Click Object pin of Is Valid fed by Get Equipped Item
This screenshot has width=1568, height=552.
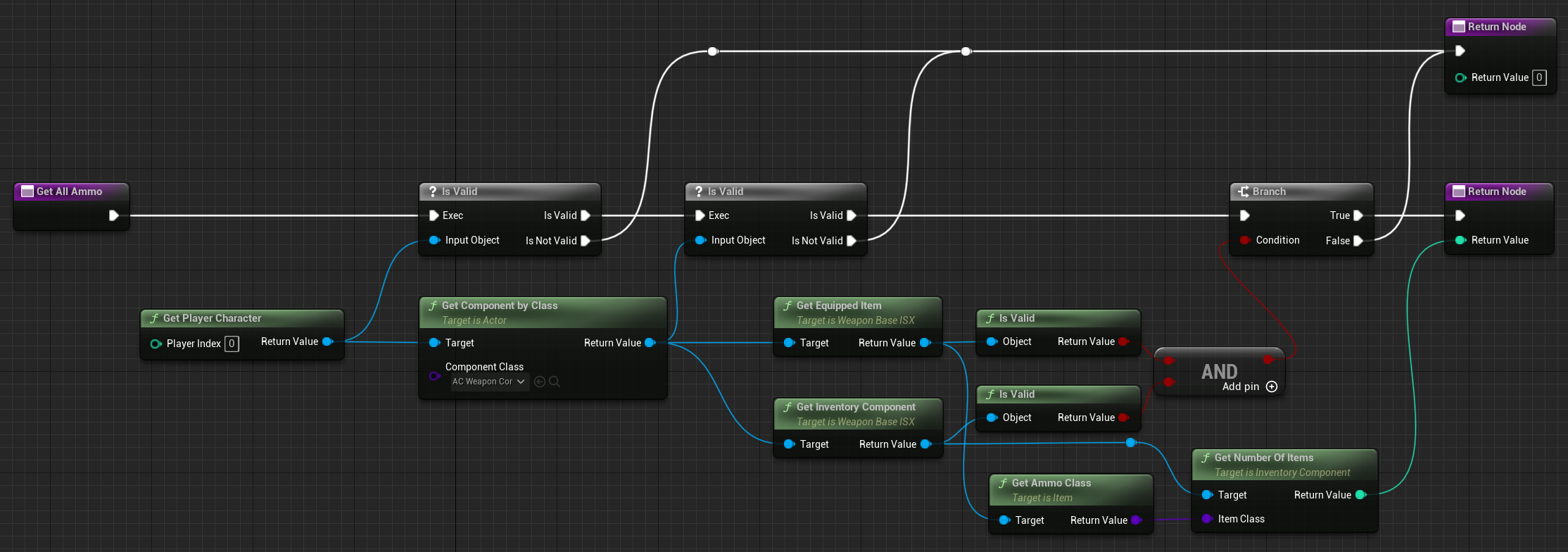pos(992,341)
